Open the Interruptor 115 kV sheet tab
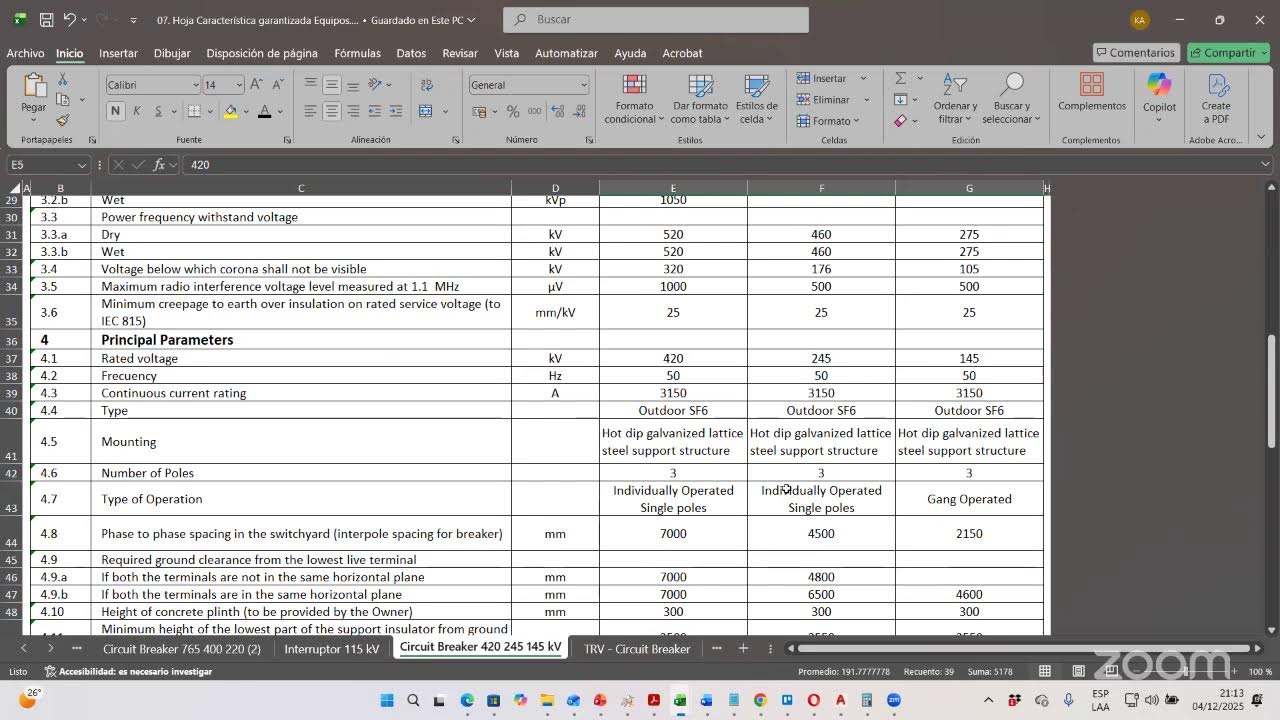Viewport: 1280px width, 720px height. coord(332,649)
